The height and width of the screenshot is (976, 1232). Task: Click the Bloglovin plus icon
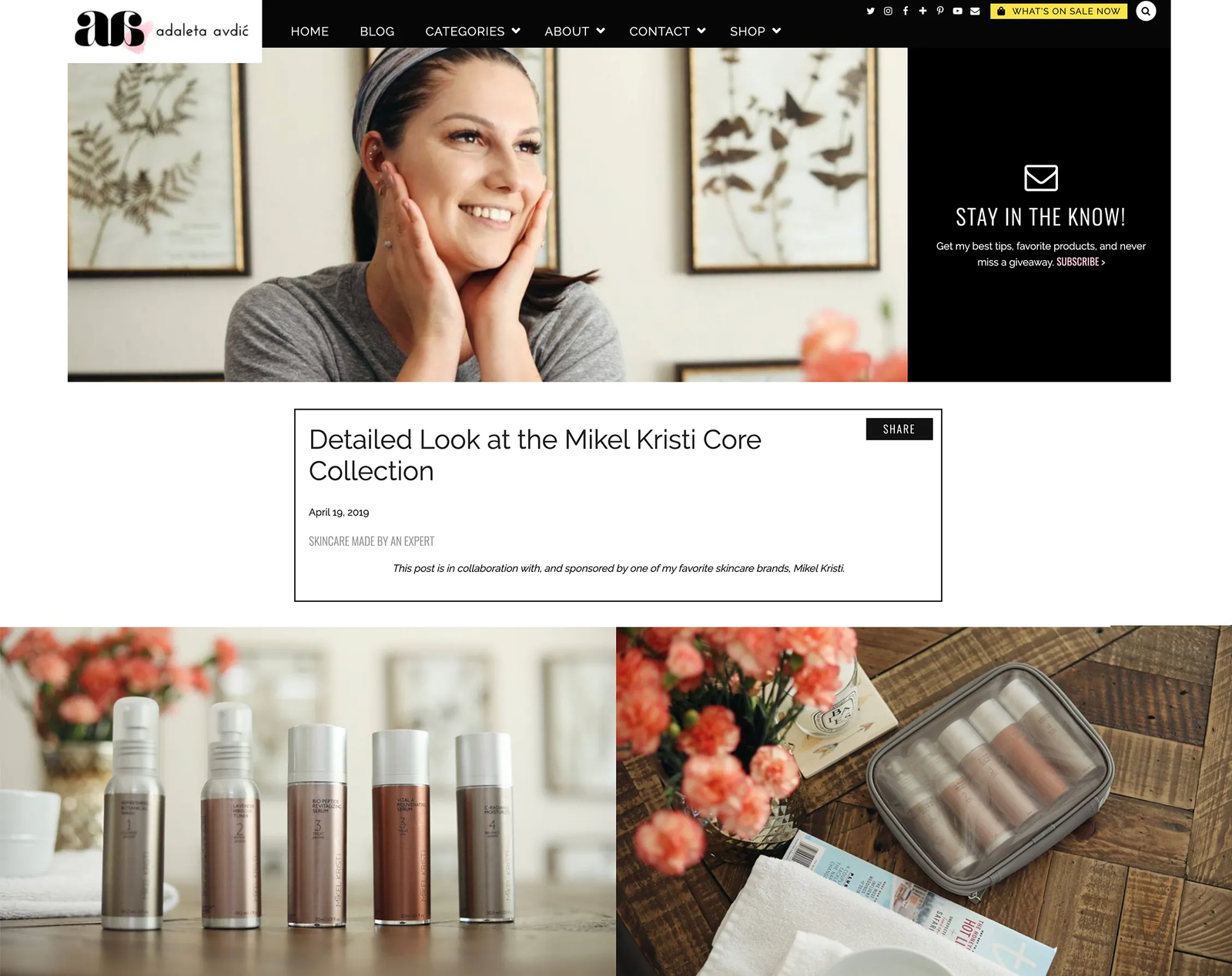(922, 11)
